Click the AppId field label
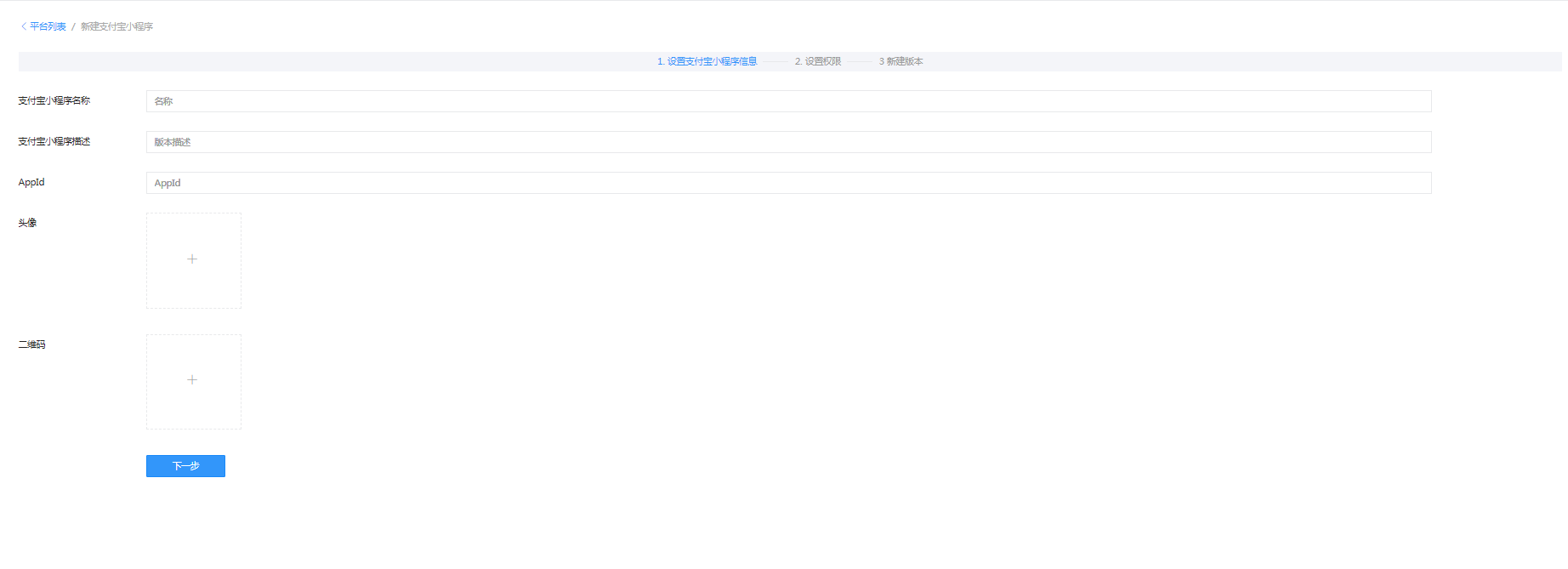Viewport: 1568px width, 569px height. click(x=31, y=182)
